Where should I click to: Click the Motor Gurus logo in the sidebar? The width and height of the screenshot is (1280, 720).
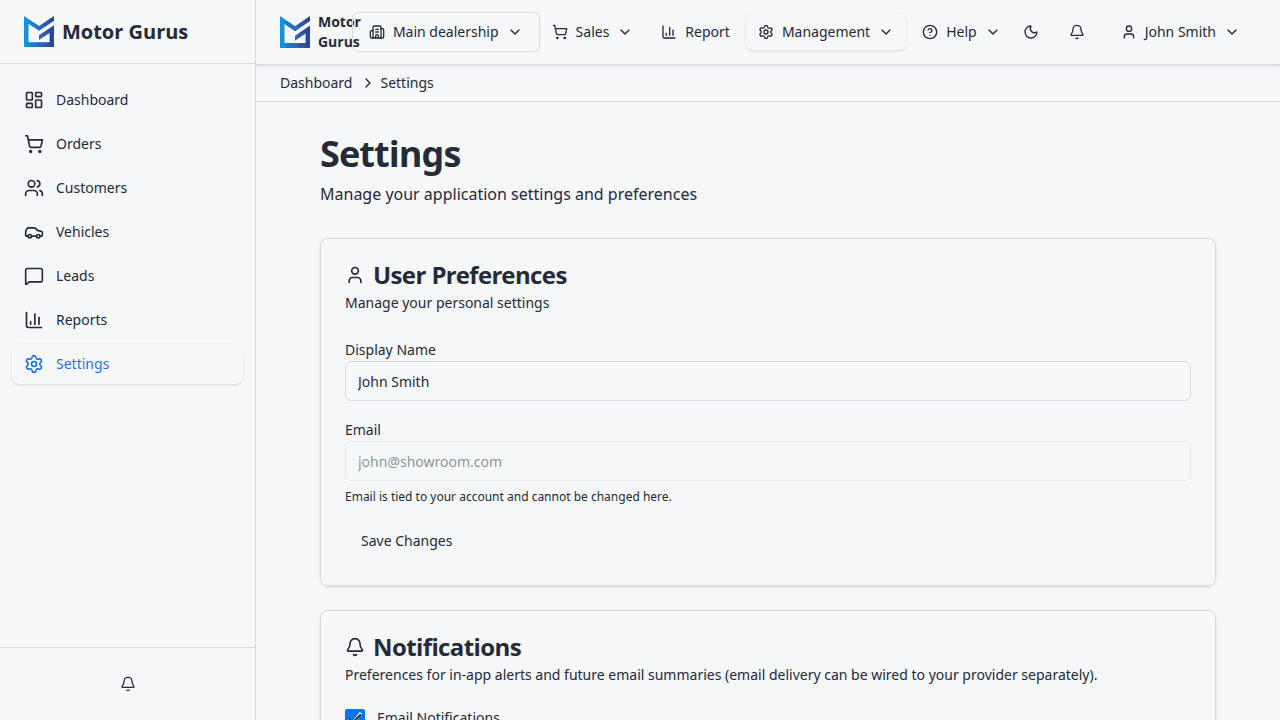[106, 32]
